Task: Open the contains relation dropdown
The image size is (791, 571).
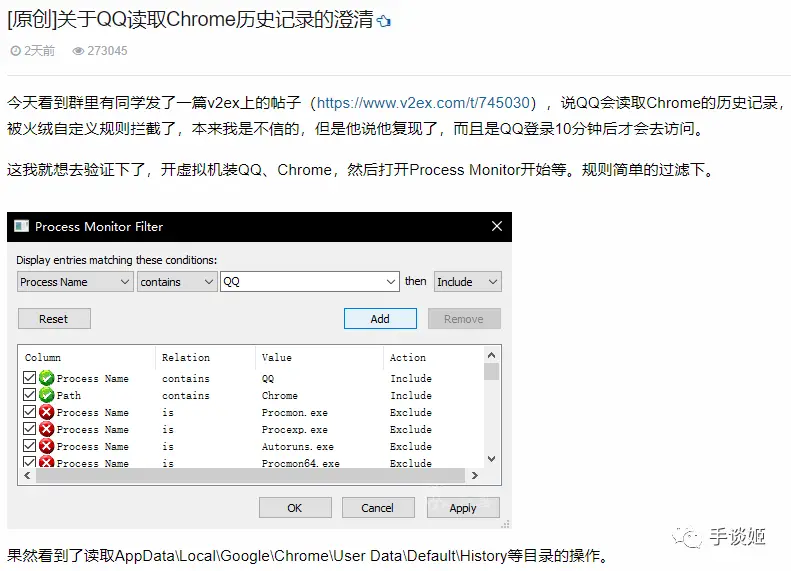Action: (x=177, y=281)
